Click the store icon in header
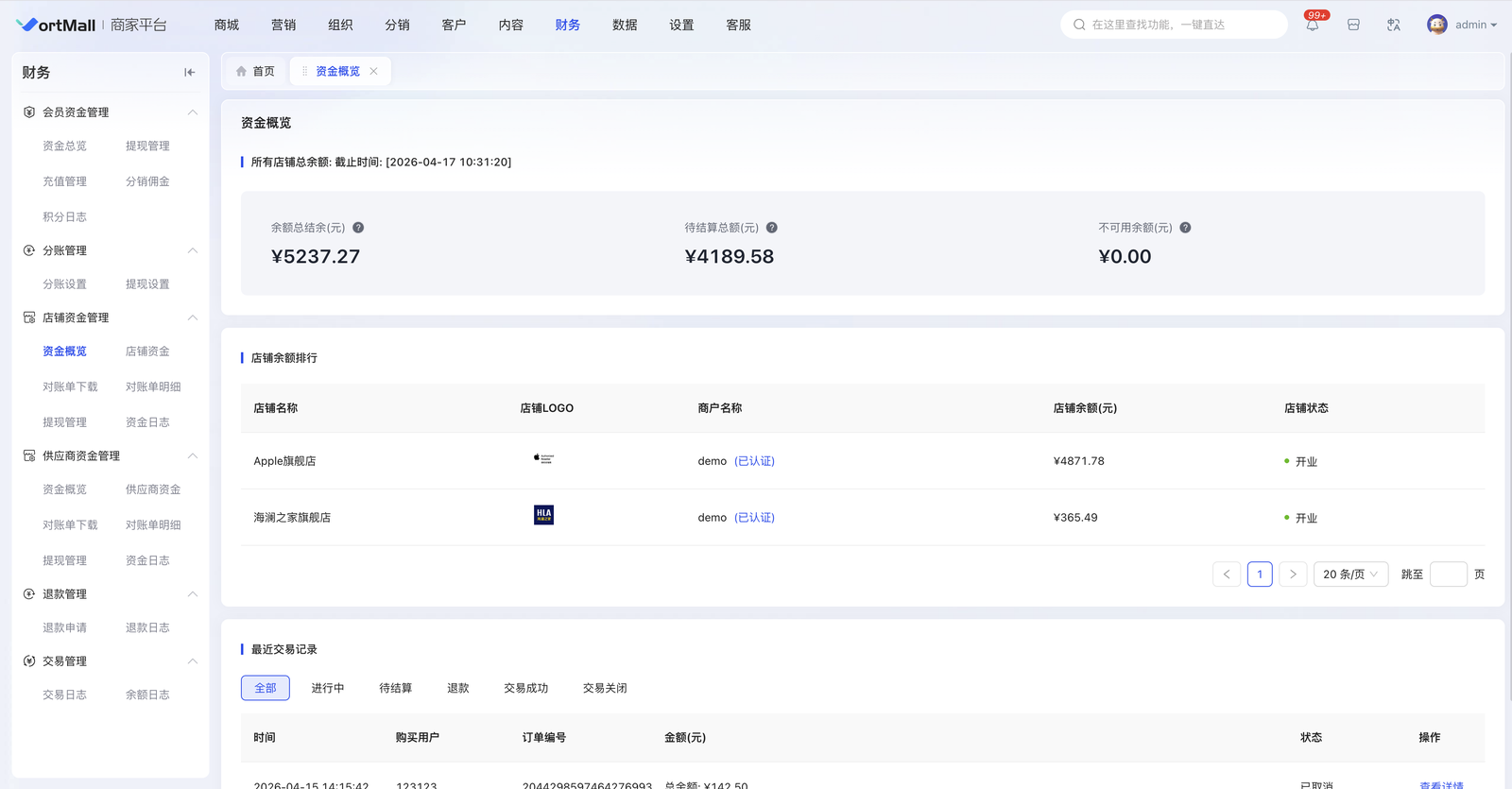The width and height of the screenshot is (1512, 789). pyautogui.click(x=1353, y=26)
